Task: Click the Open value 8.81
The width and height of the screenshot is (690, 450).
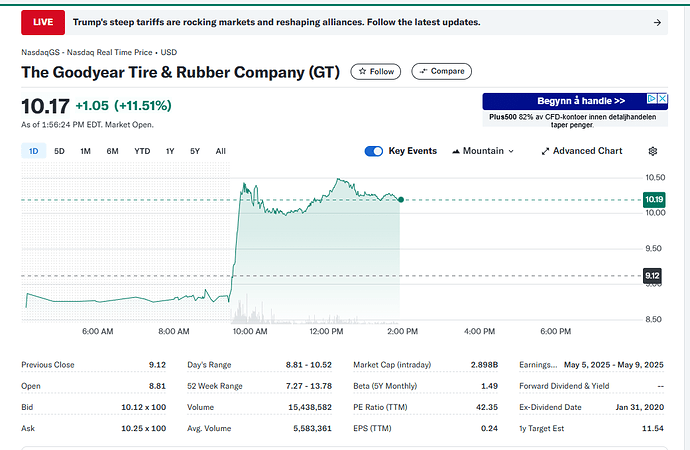Action: tap(157, 386)
